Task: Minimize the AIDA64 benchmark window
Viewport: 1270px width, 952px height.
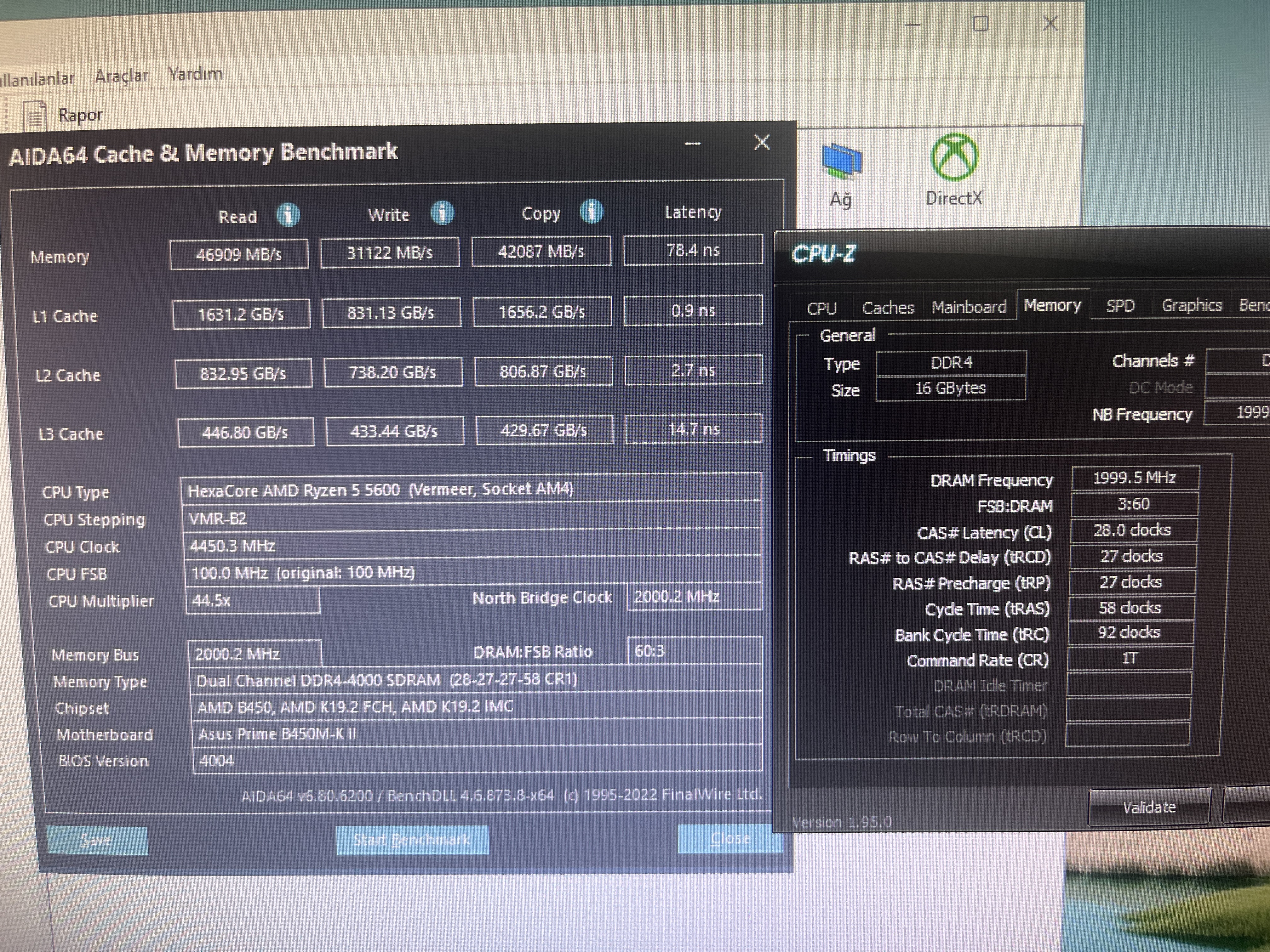Action: (x=693, y=144)
